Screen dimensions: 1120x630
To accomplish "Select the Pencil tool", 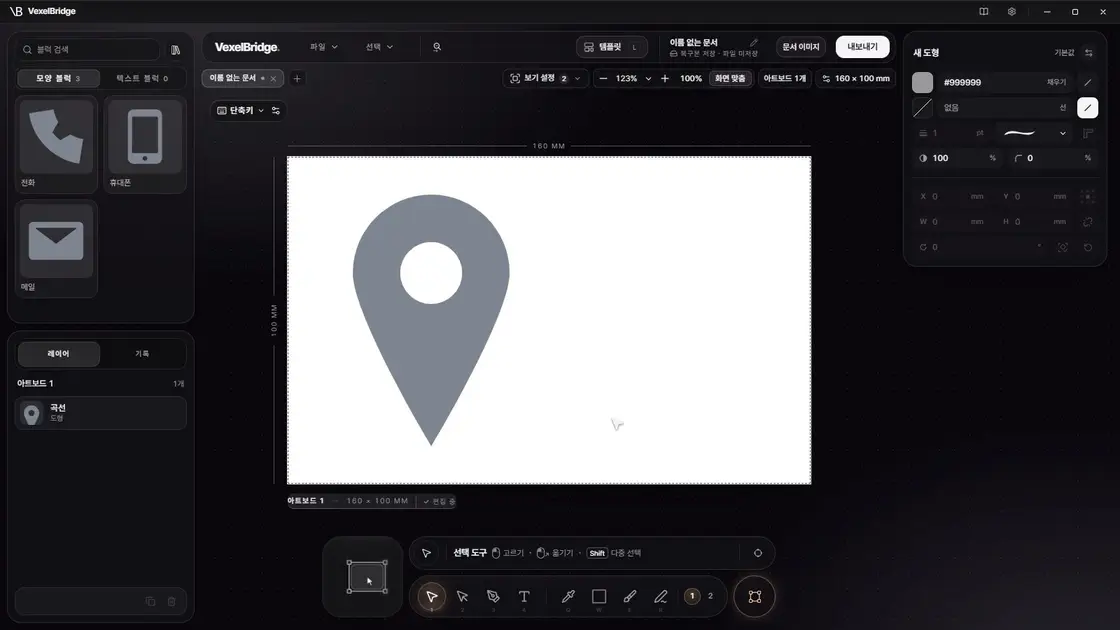I will 661,596.
